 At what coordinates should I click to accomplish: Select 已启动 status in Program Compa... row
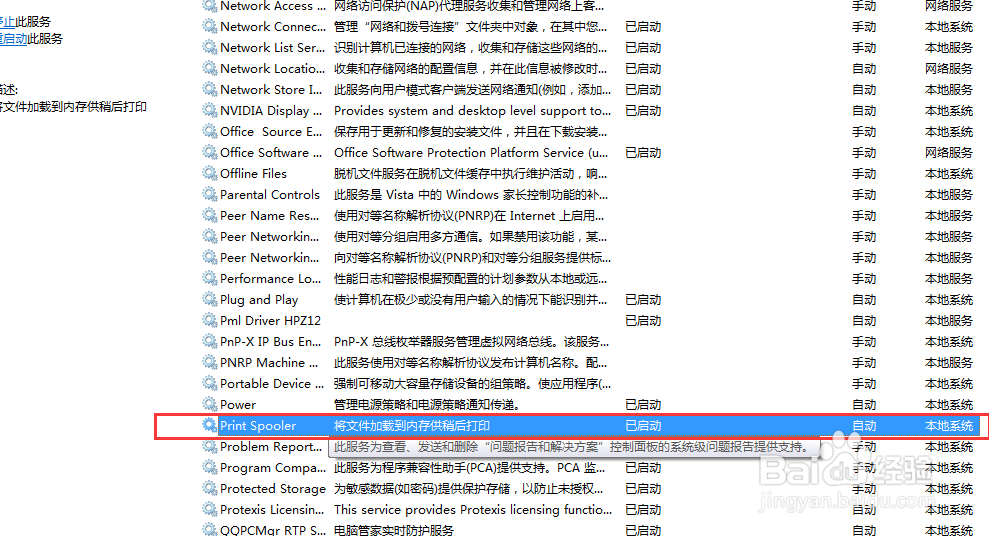[x=643, y=468]
